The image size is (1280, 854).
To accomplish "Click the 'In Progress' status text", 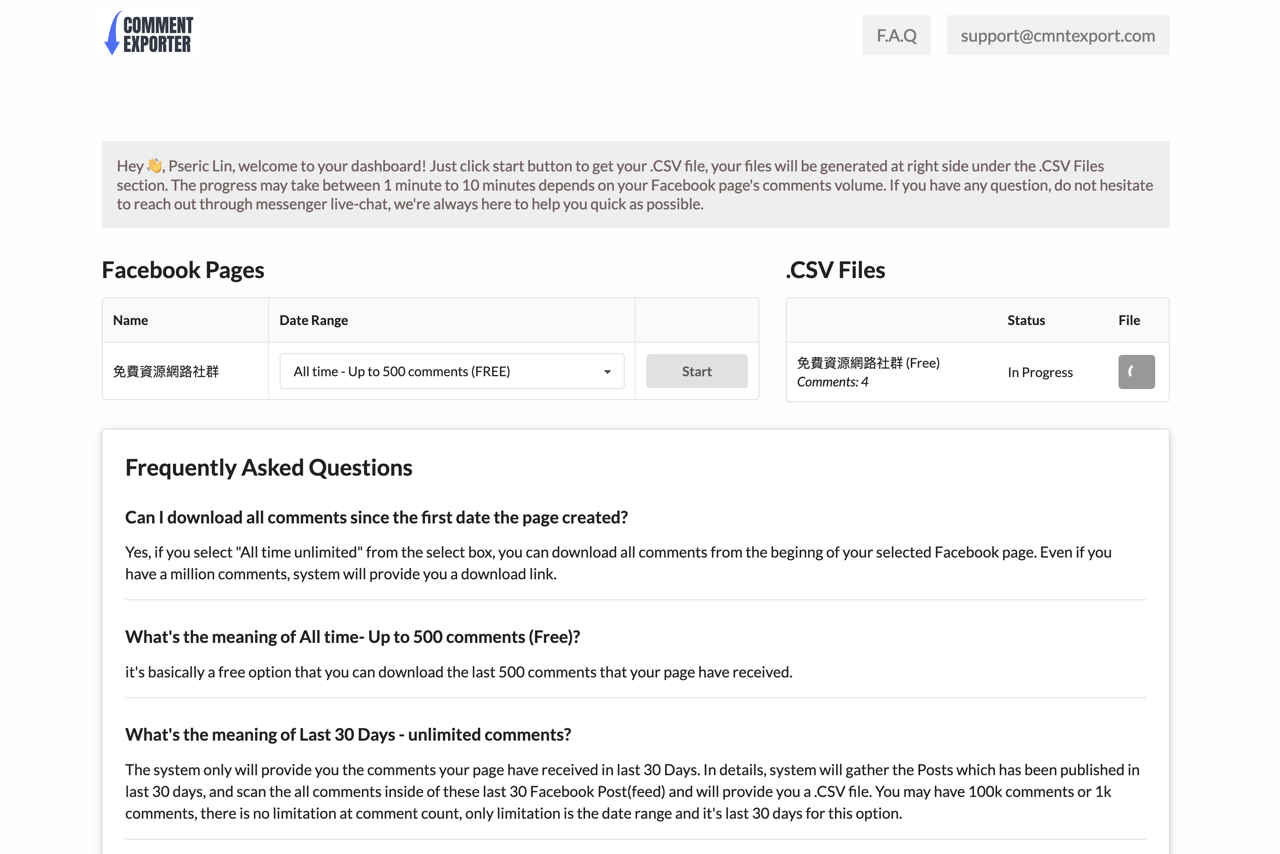I will (x=1040, y=372).
